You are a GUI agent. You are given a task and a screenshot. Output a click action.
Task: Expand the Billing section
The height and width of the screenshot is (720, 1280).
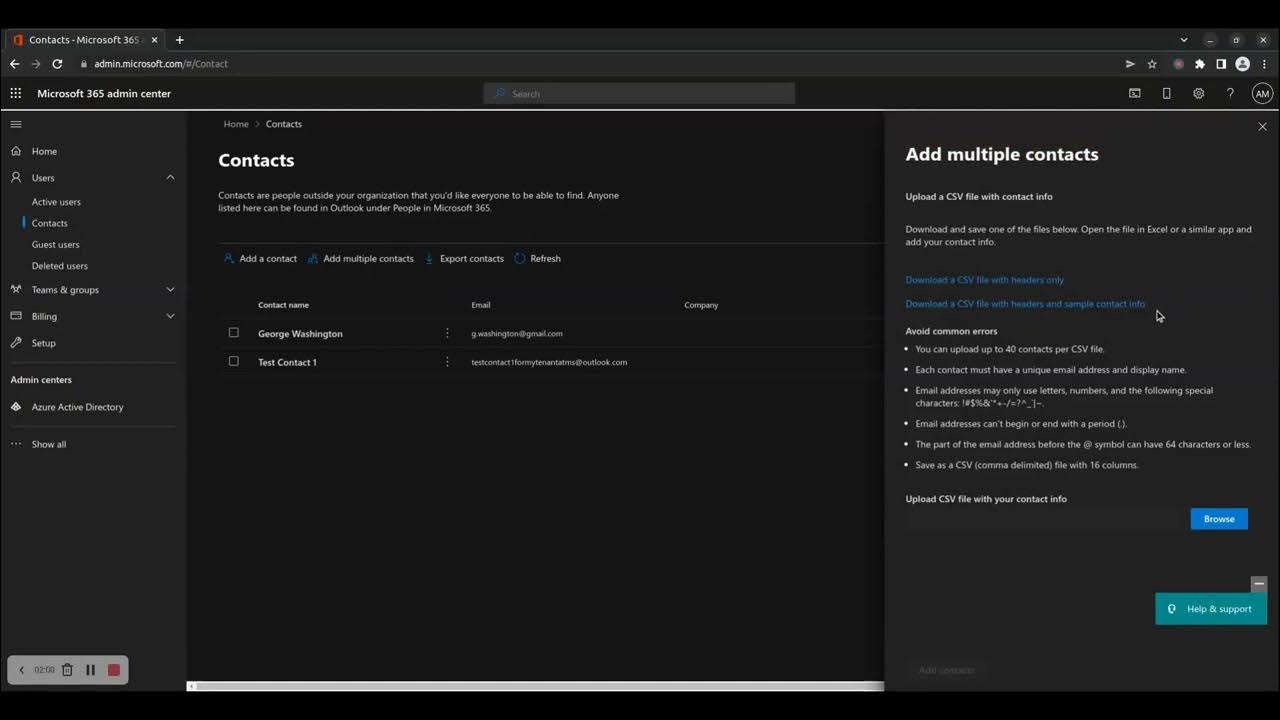[170, 316]
